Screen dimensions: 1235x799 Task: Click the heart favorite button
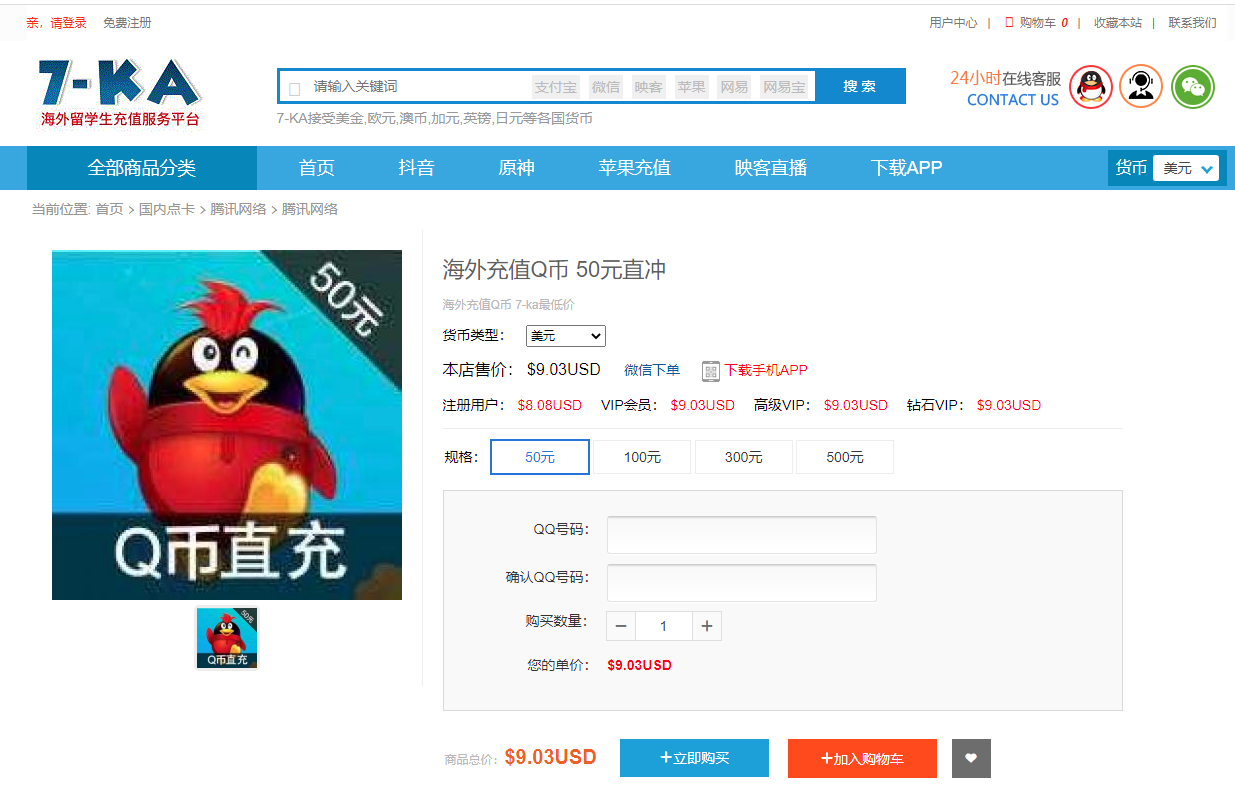pyautogui.click(x=971, y=758)
